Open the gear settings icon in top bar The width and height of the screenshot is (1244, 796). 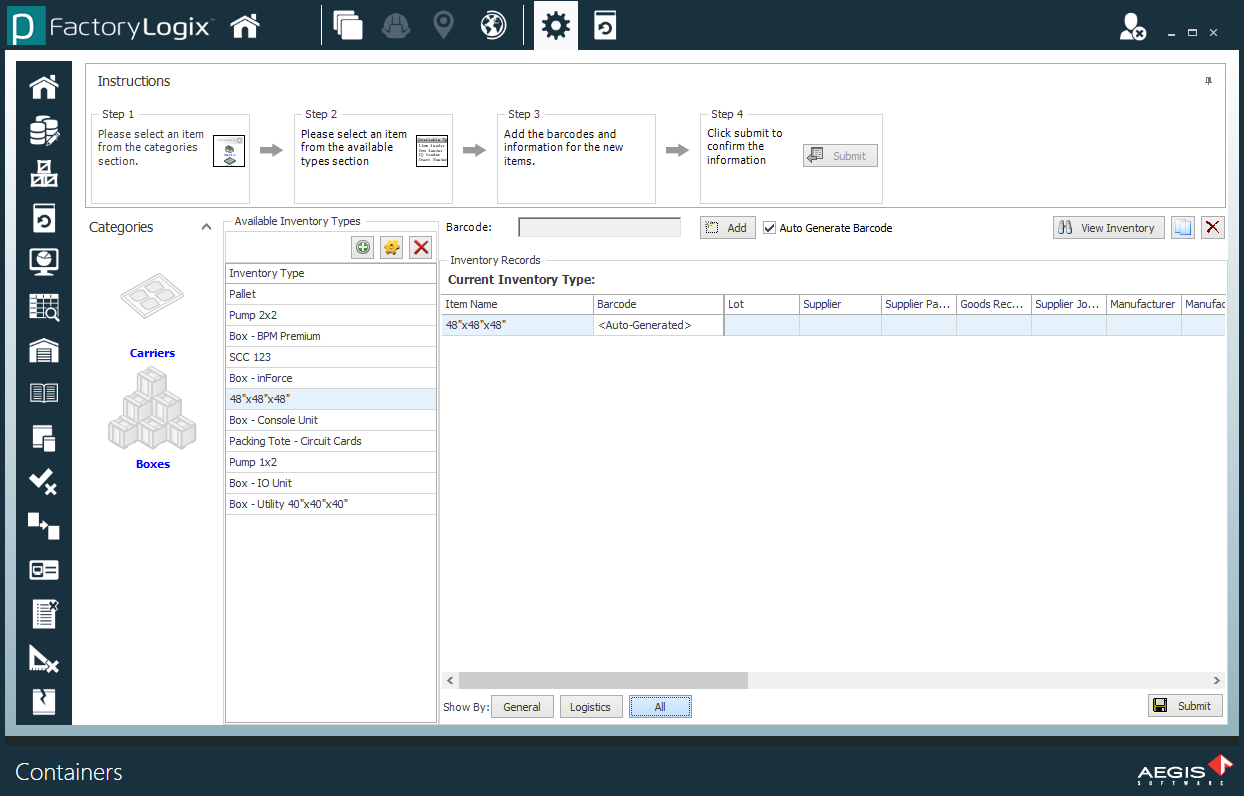(555, 26)
